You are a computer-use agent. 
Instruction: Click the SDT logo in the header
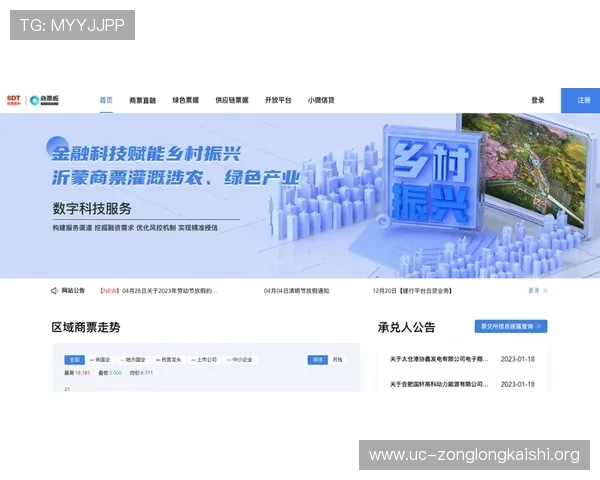(13, 100)
